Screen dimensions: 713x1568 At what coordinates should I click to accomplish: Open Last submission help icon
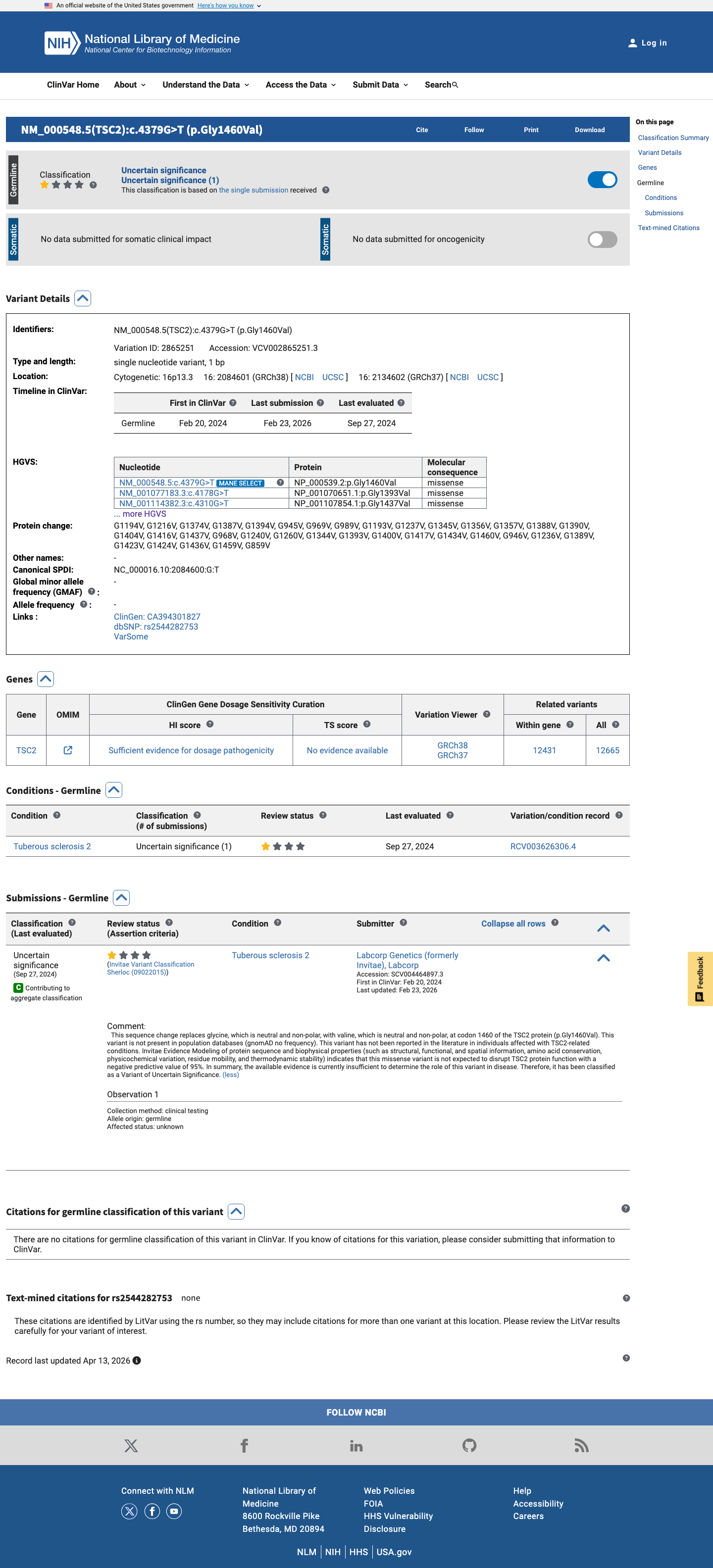tap(320, 403)
